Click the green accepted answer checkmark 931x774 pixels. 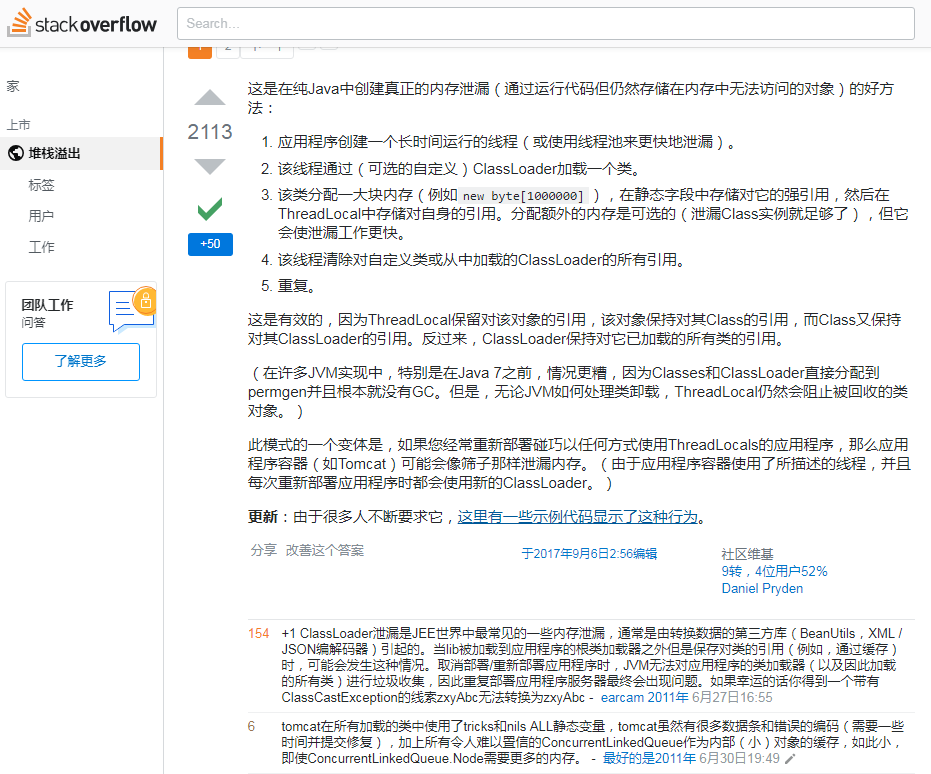pyautogui.click(x=210, y=210)
